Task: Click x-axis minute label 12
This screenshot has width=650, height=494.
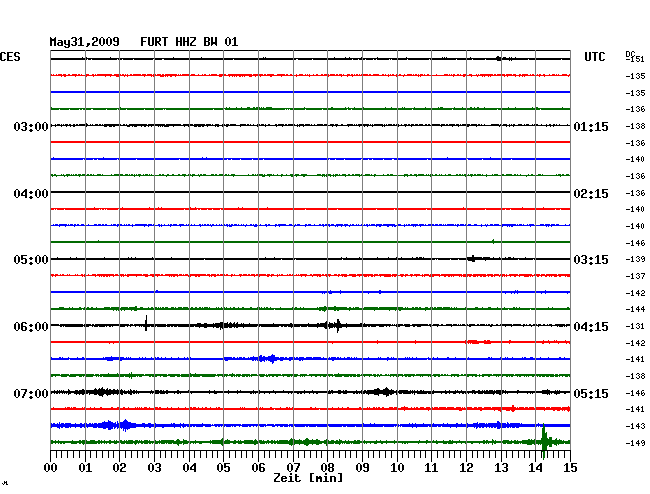Action: coord(466,467)
